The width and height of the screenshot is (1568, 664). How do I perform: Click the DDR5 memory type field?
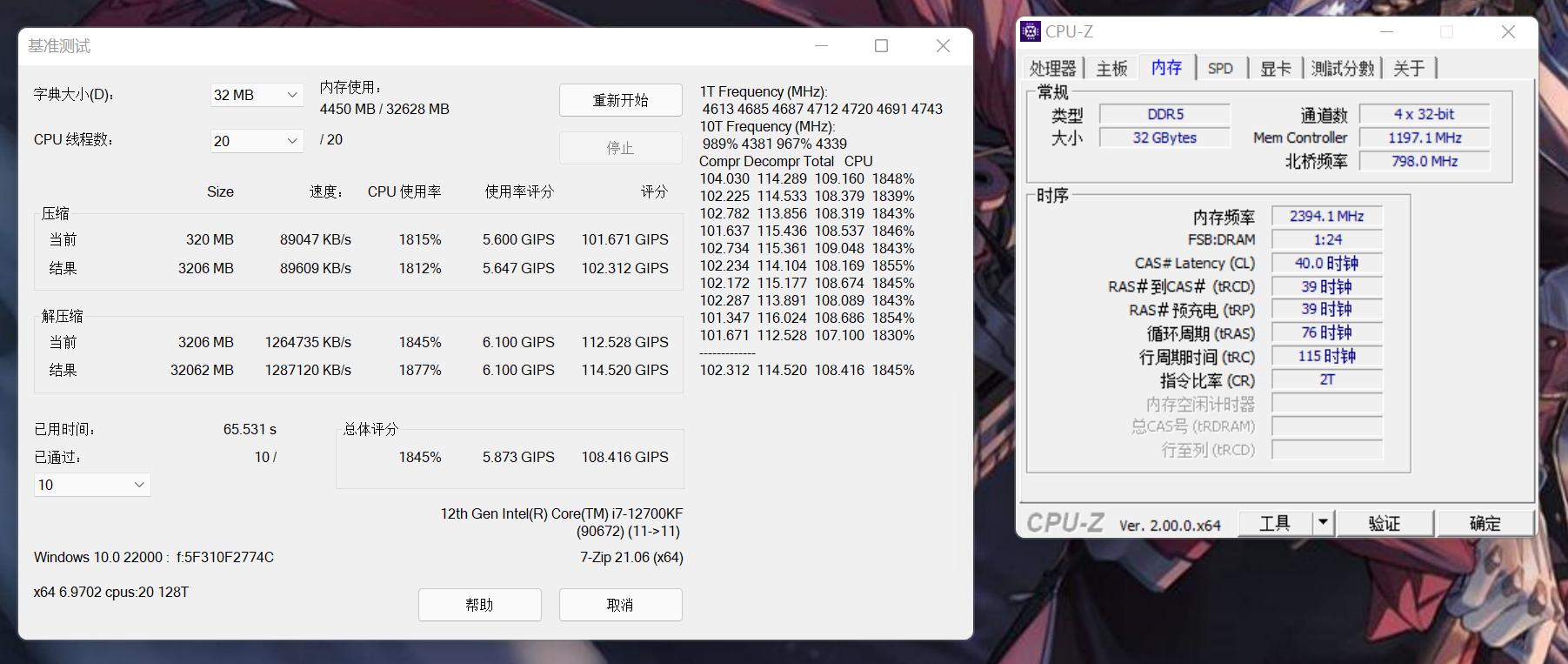click(1165, 114)
